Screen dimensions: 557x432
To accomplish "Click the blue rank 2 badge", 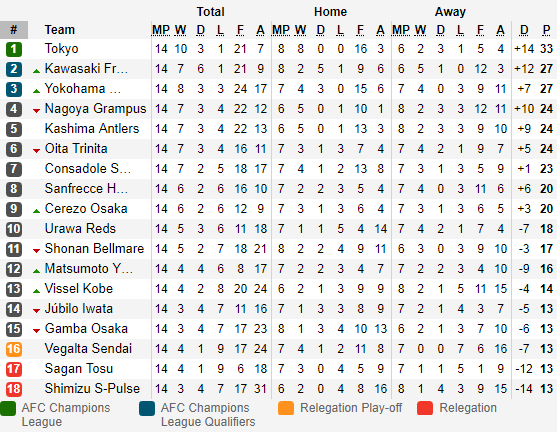I will 14,69.
